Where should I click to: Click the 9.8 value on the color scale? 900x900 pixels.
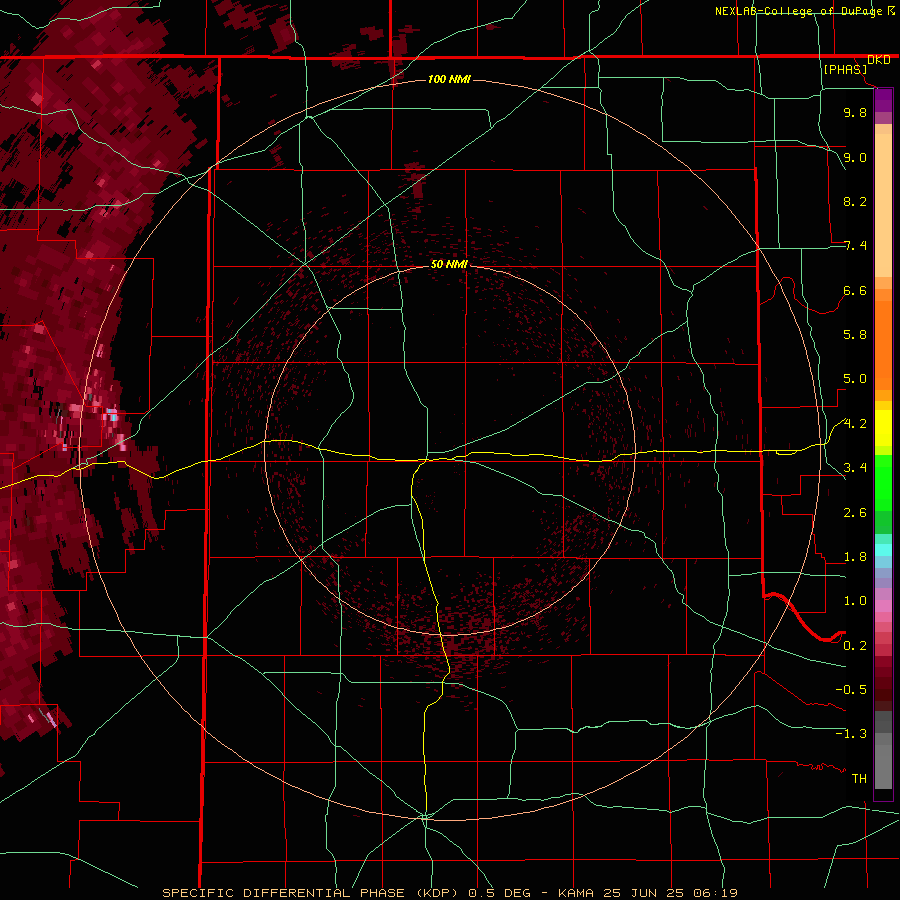(855, 112)
